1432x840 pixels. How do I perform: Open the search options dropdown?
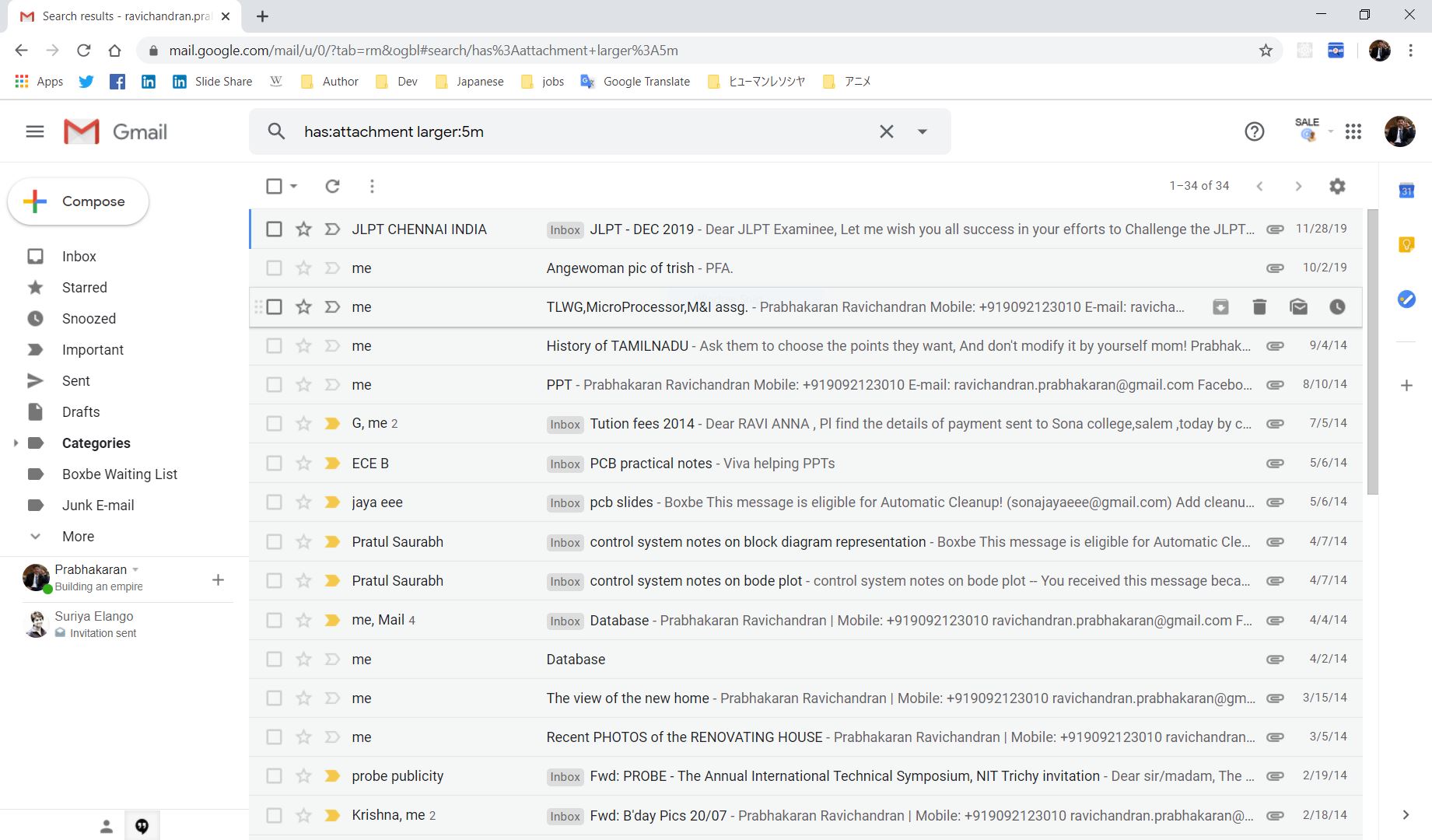click(x=922, y=131)
